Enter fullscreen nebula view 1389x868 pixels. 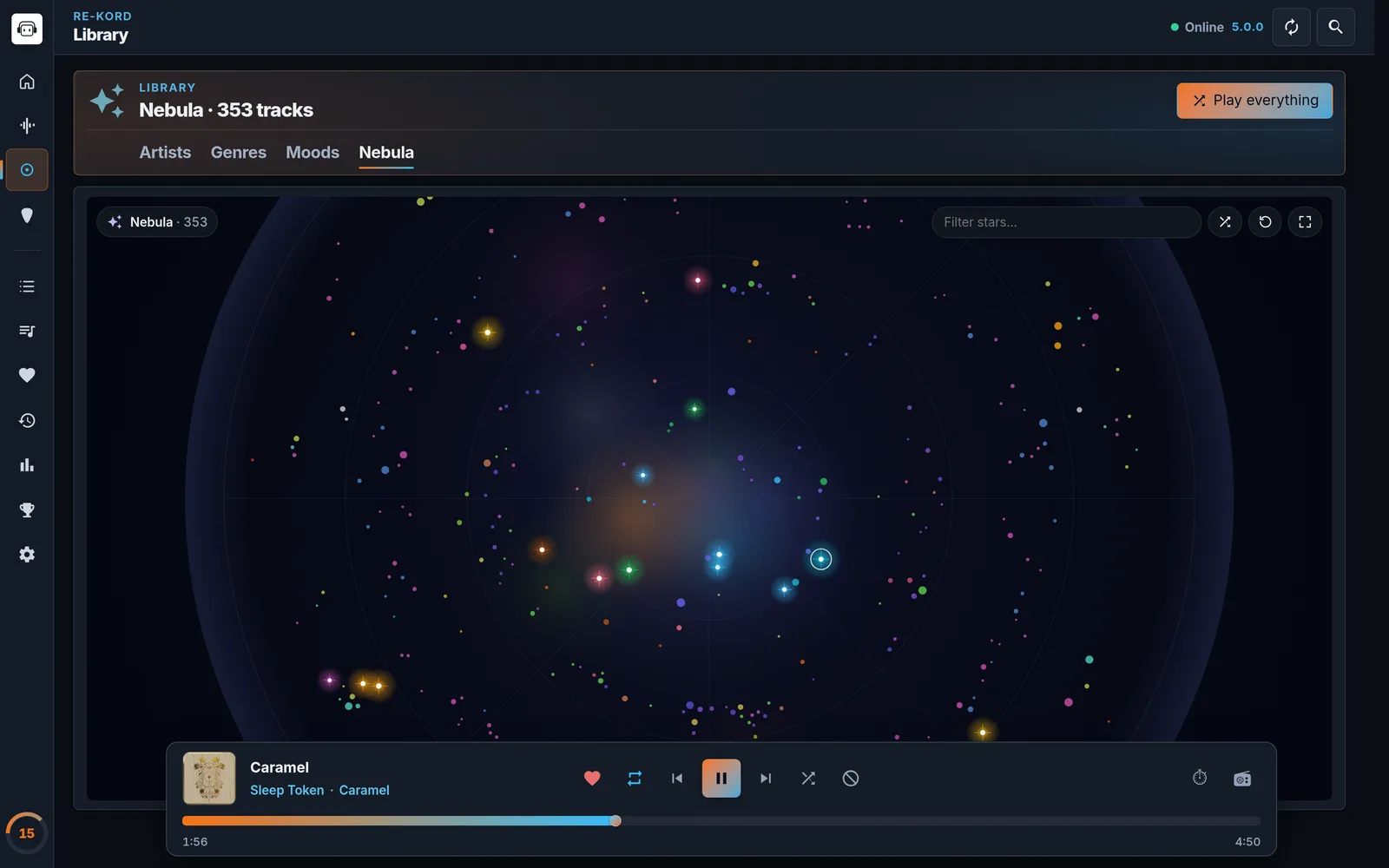pyautogui.click(x=1305, y=222)
